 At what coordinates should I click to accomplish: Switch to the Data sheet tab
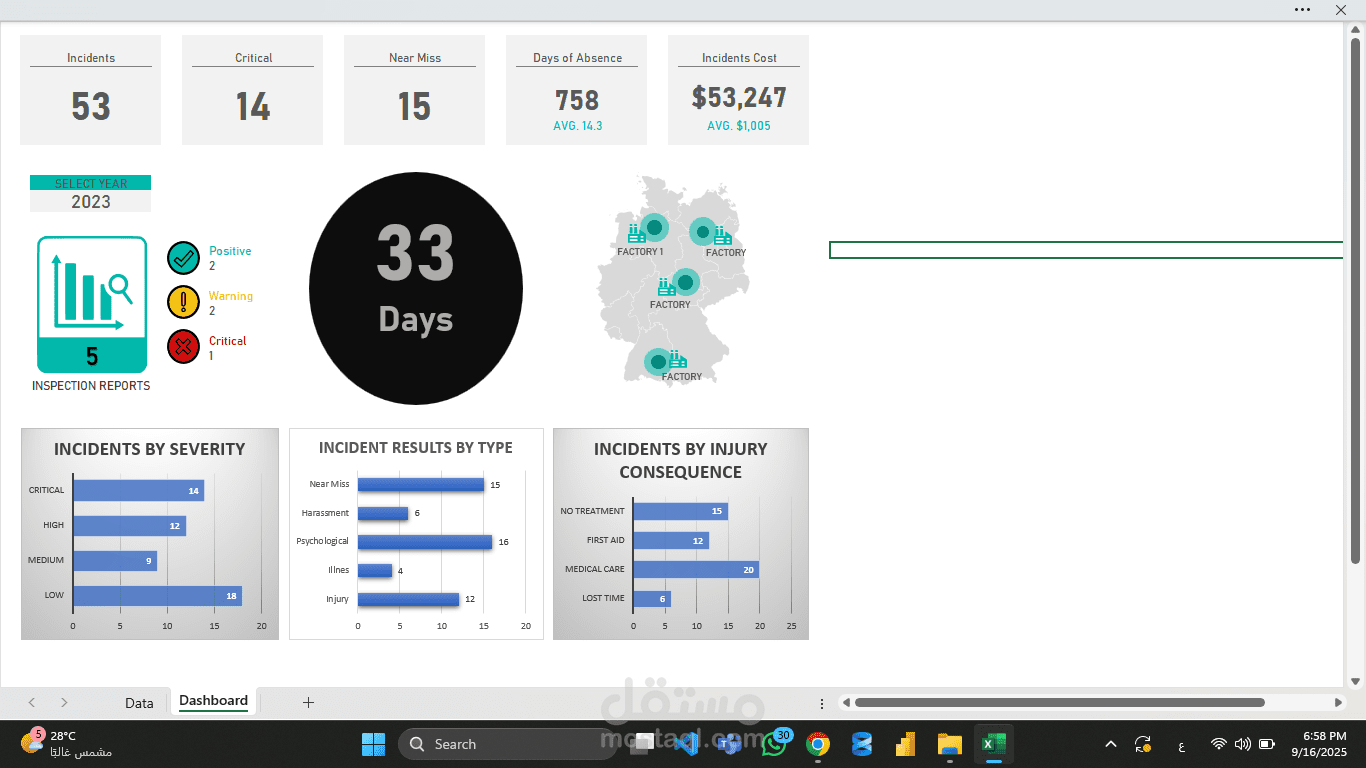(139, 703)
